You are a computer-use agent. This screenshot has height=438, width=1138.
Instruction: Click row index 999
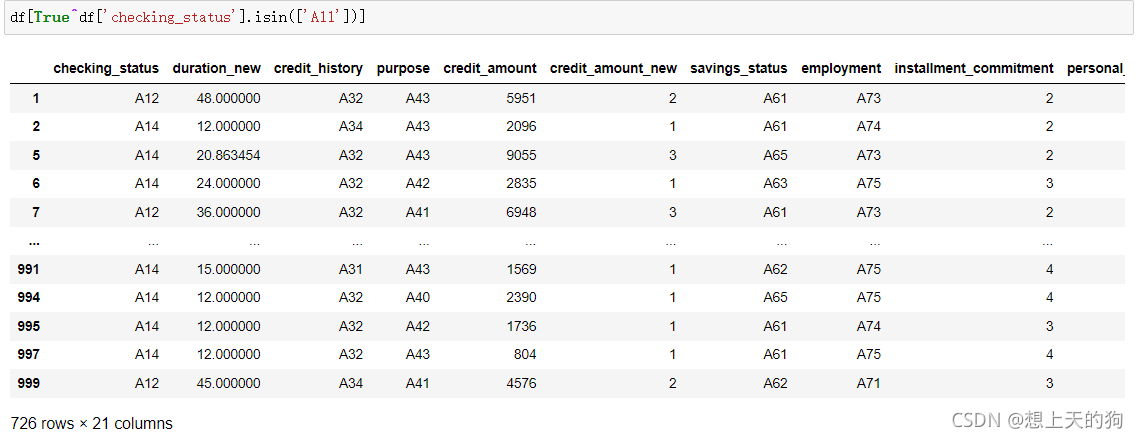pos(28,383)
